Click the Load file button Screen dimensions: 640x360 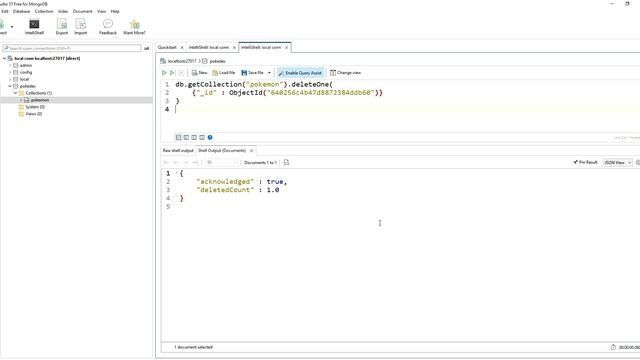coord(224,73)
